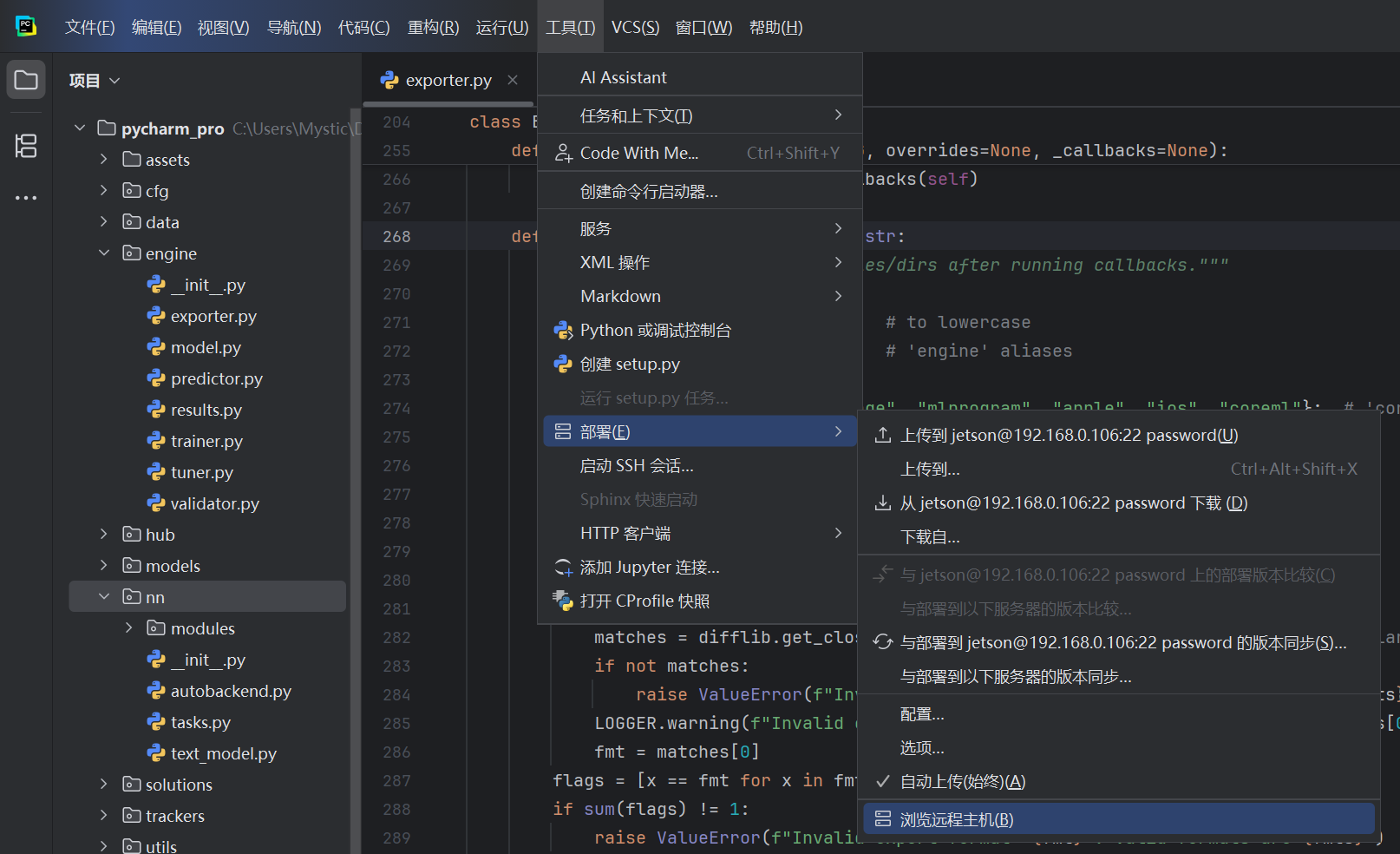Click the Browse Remote Host server icon
The height and width of the screenshot is (854, 1400).
[x=883, y=819]
